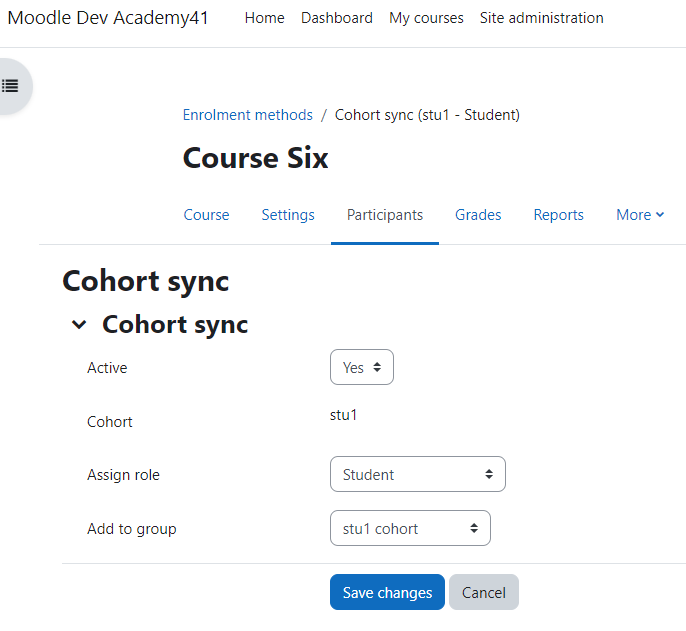Follow the Enrolment methods breadcrumb link
The image size is (686, 631).
pos(248,115)
